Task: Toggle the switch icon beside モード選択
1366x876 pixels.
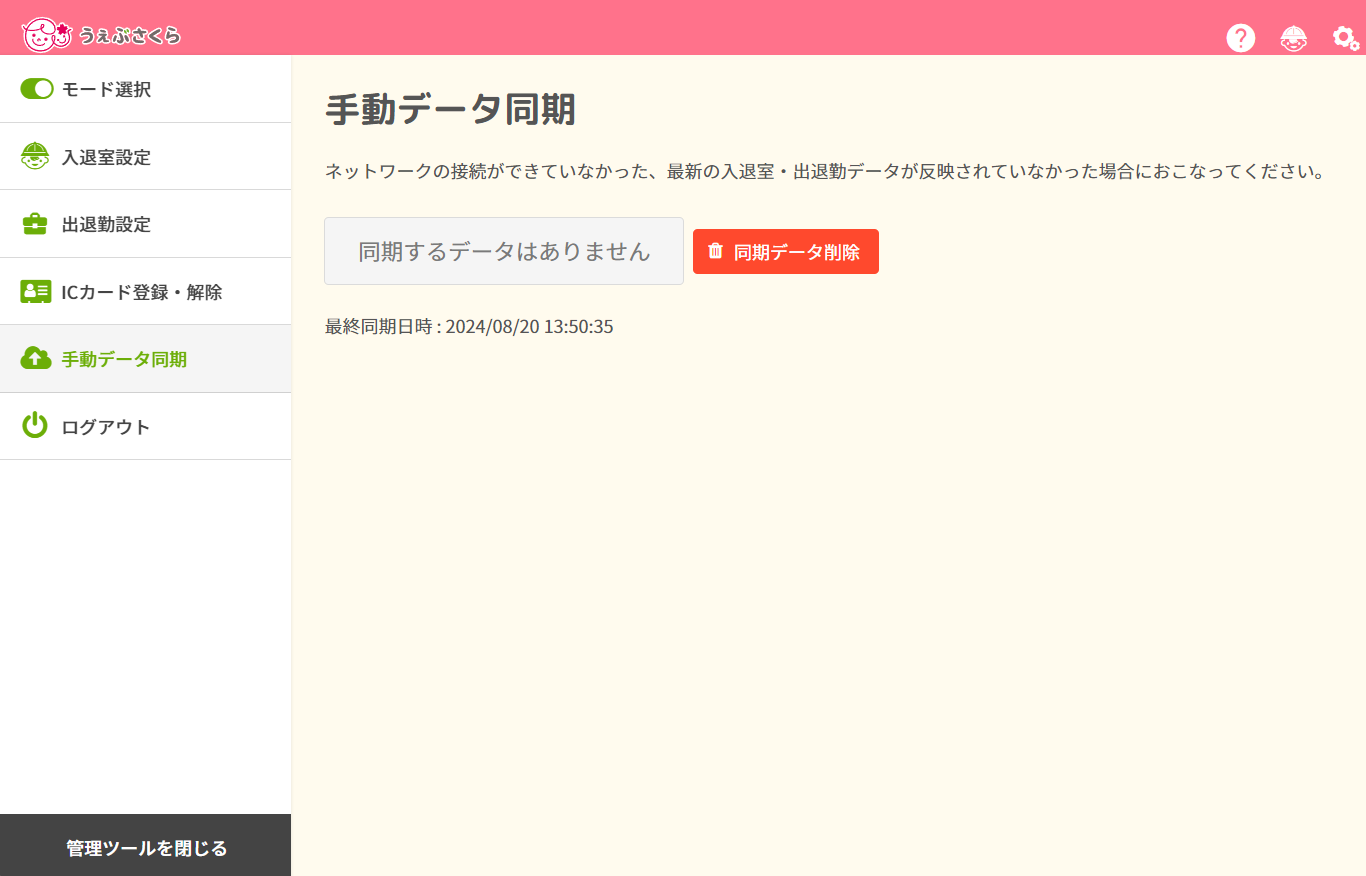Action: point(36,89)
